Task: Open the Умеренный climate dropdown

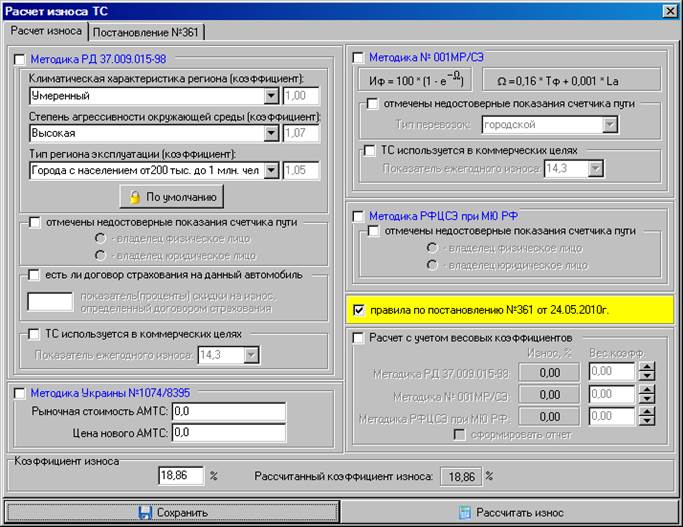Action: [271, 96]
